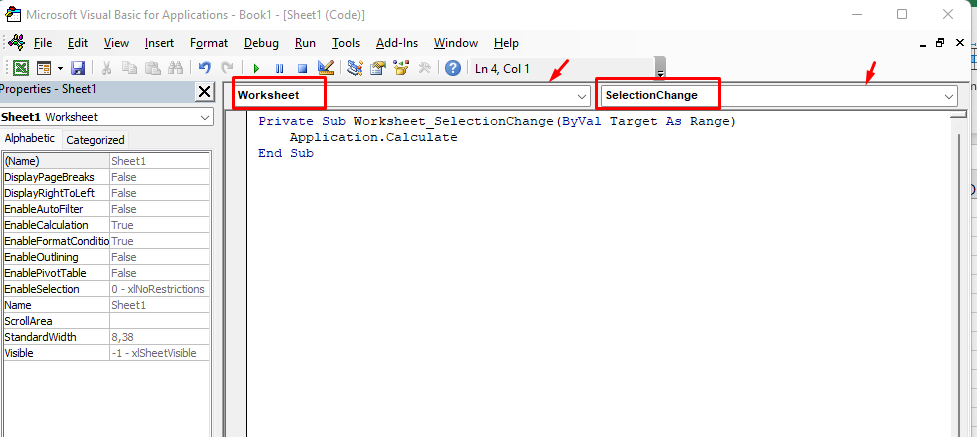Run the macro with green play icon
977x437 pixels.
[256, 68]
